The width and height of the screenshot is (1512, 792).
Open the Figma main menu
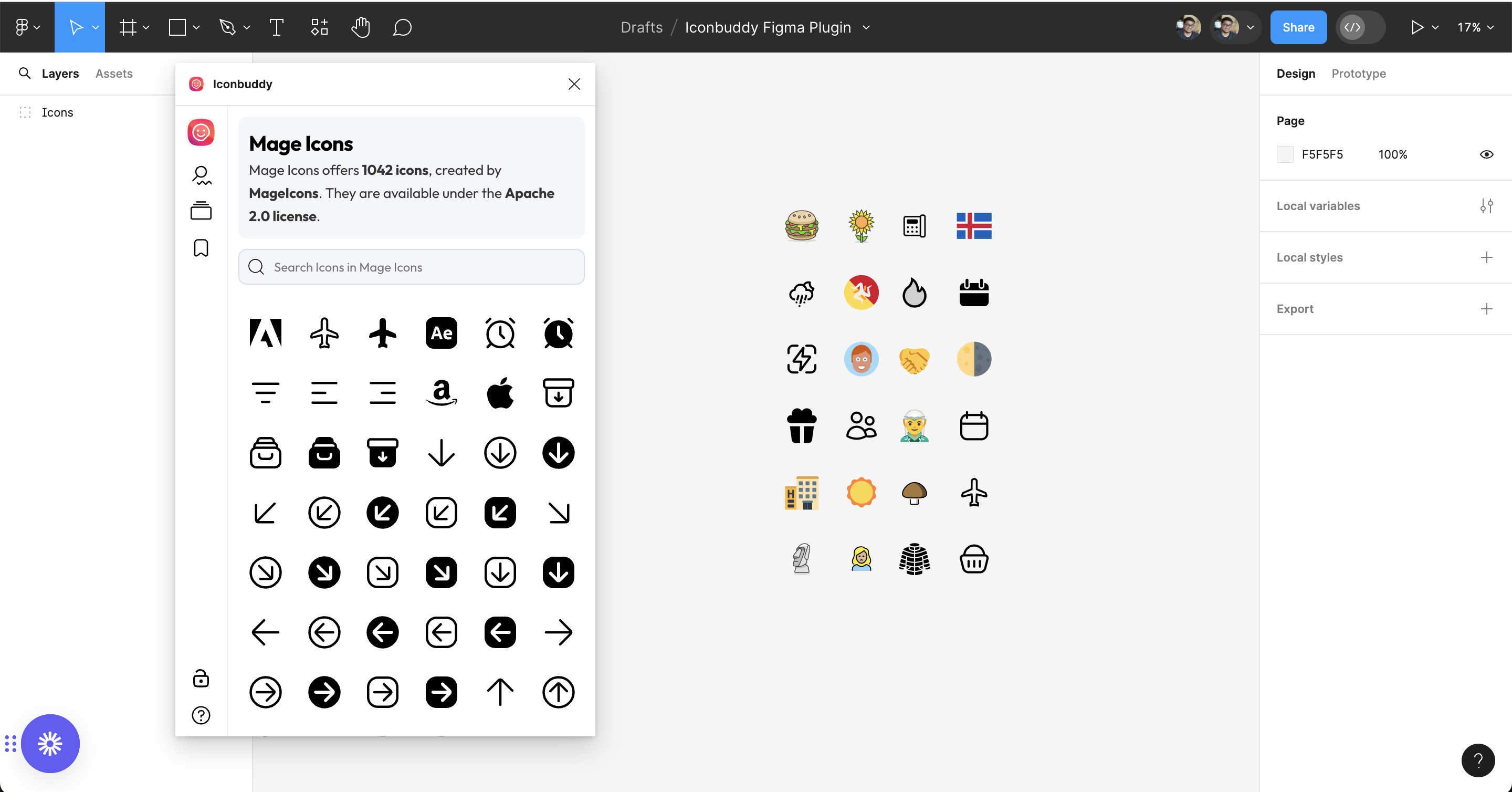tap(27, 27)
